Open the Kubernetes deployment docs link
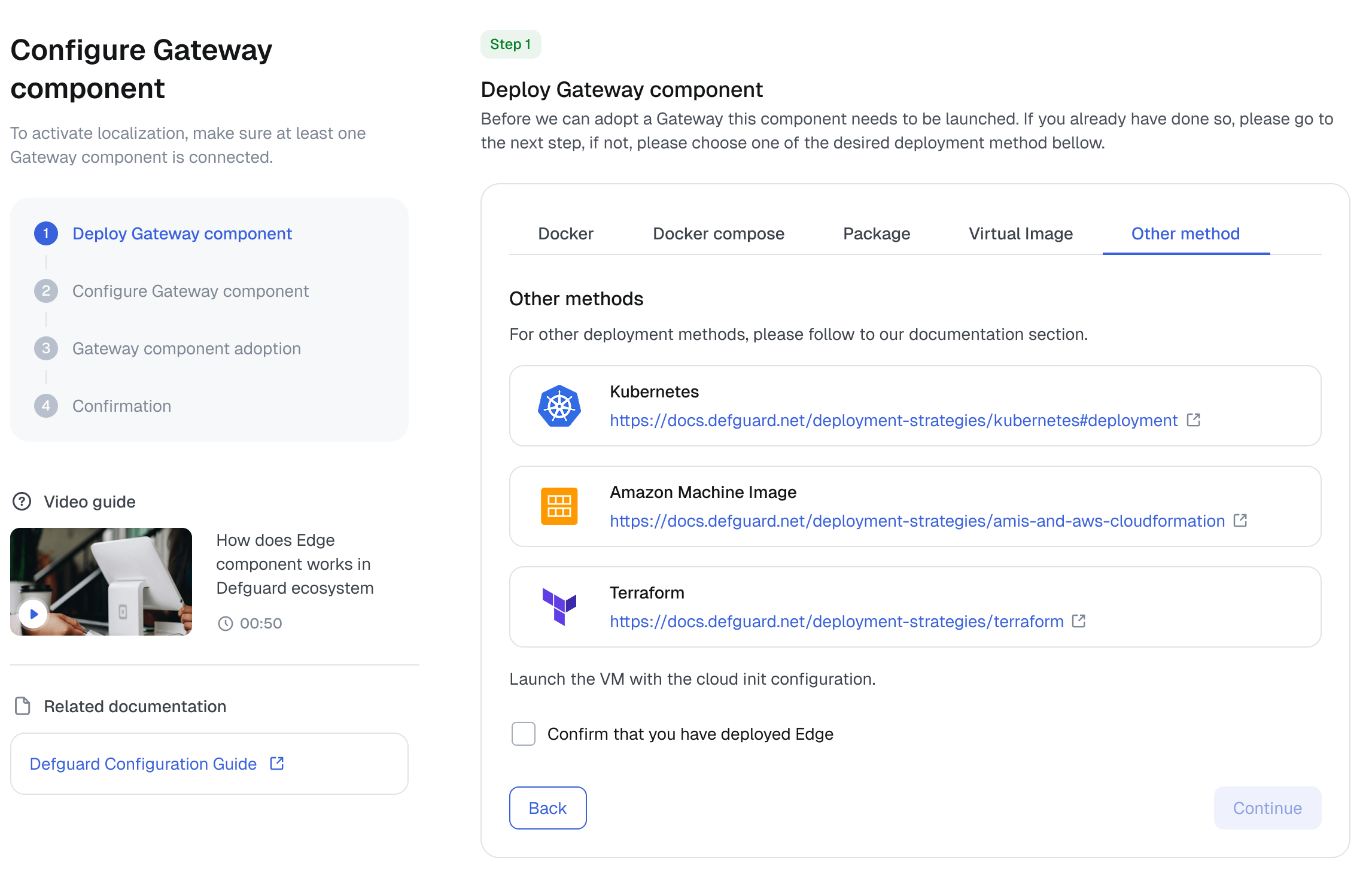The height and width of the screenshot is (875, 1372). pos(893,420)
